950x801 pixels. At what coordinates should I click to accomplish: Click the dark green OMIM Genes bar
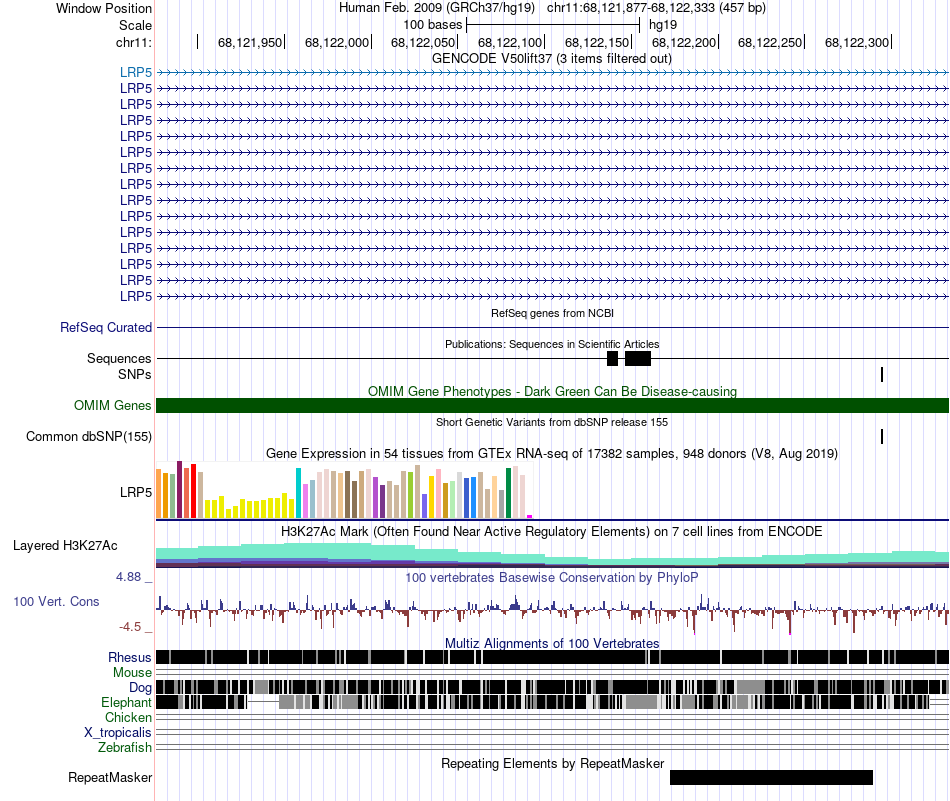[x=552, y=405]
